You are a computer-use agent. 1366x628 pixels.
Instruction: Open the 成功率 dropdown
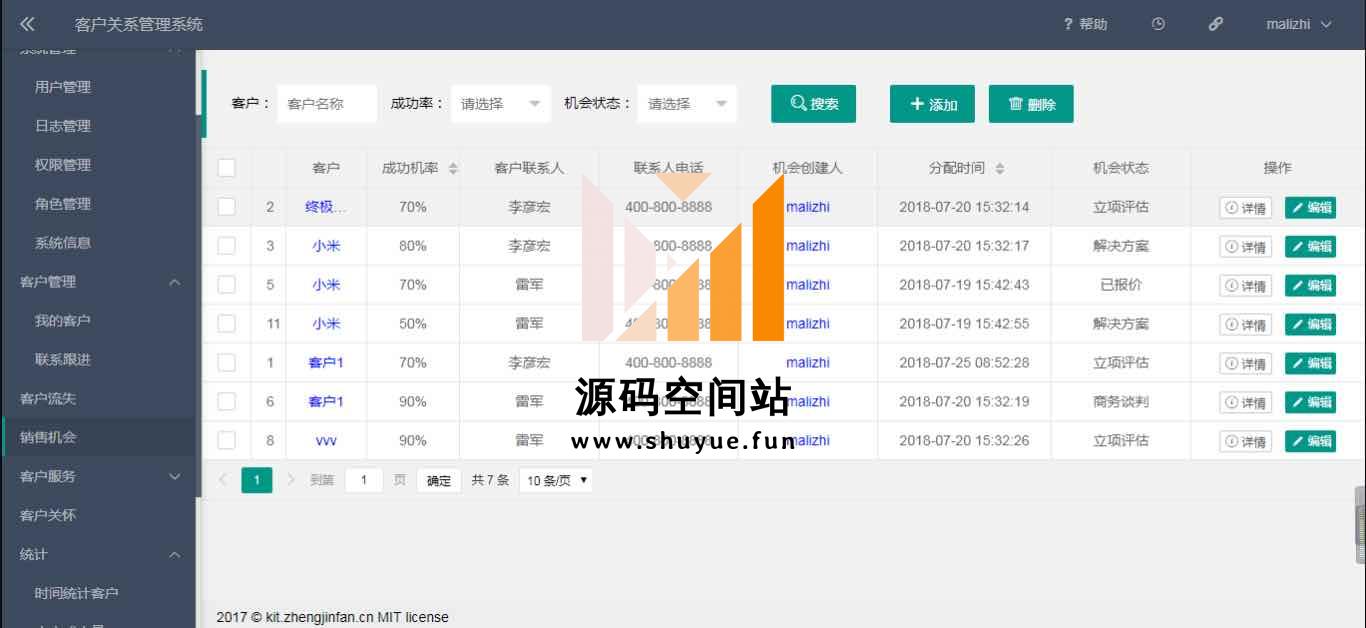pyautogui.click(x=500, y=104)
